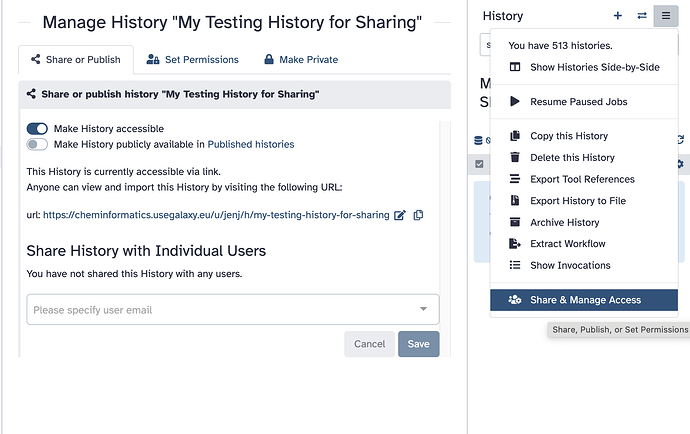Select Copy this History

coord(584,136)
